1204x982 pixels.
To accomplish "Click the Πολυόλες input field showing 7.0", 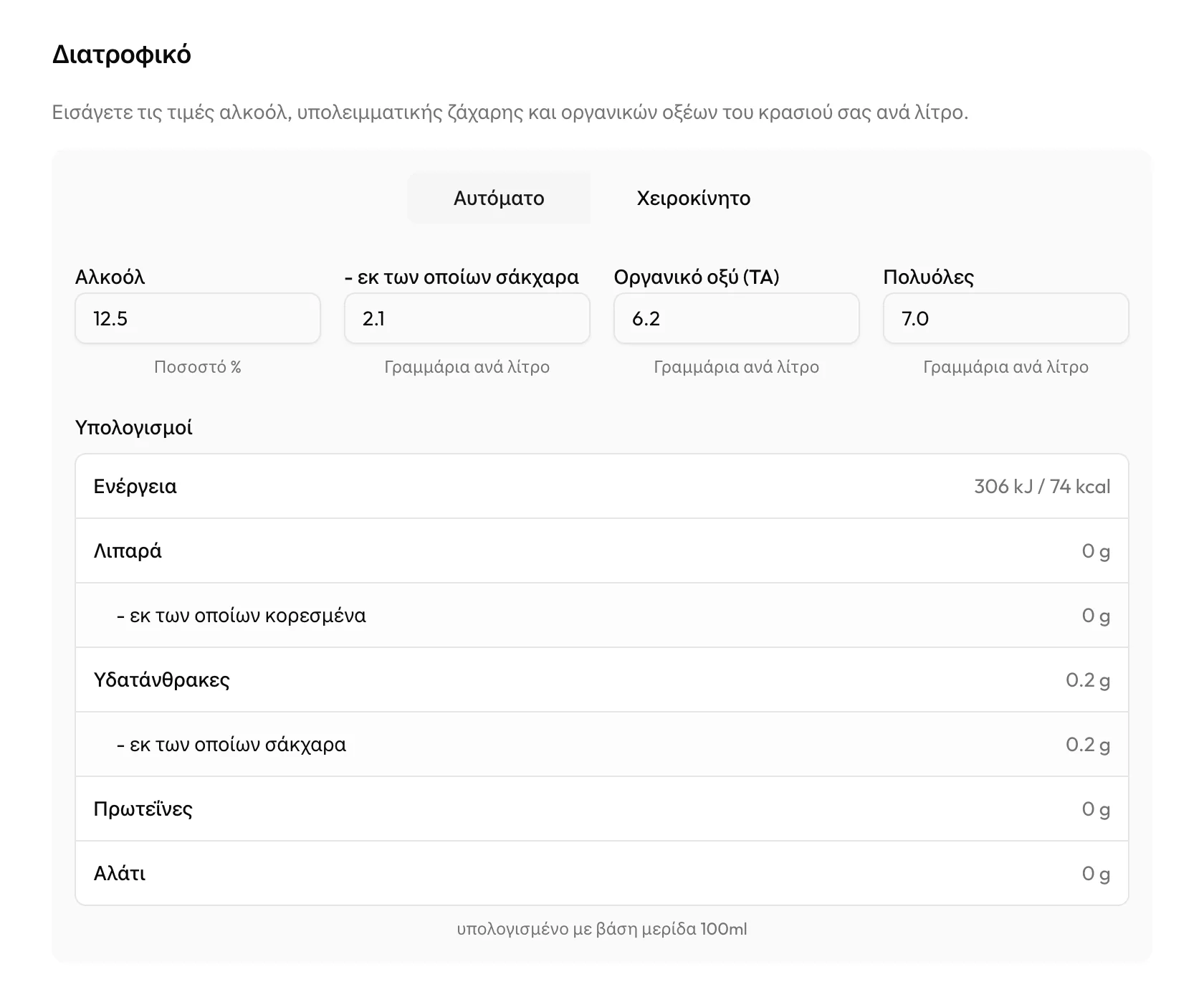I will pyautogui.click(x=1006, y=318).
